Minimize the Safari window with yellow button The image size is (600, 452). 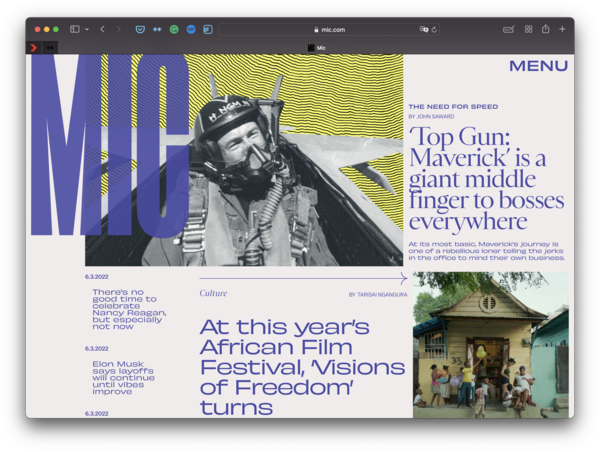(x=46, y=29)
